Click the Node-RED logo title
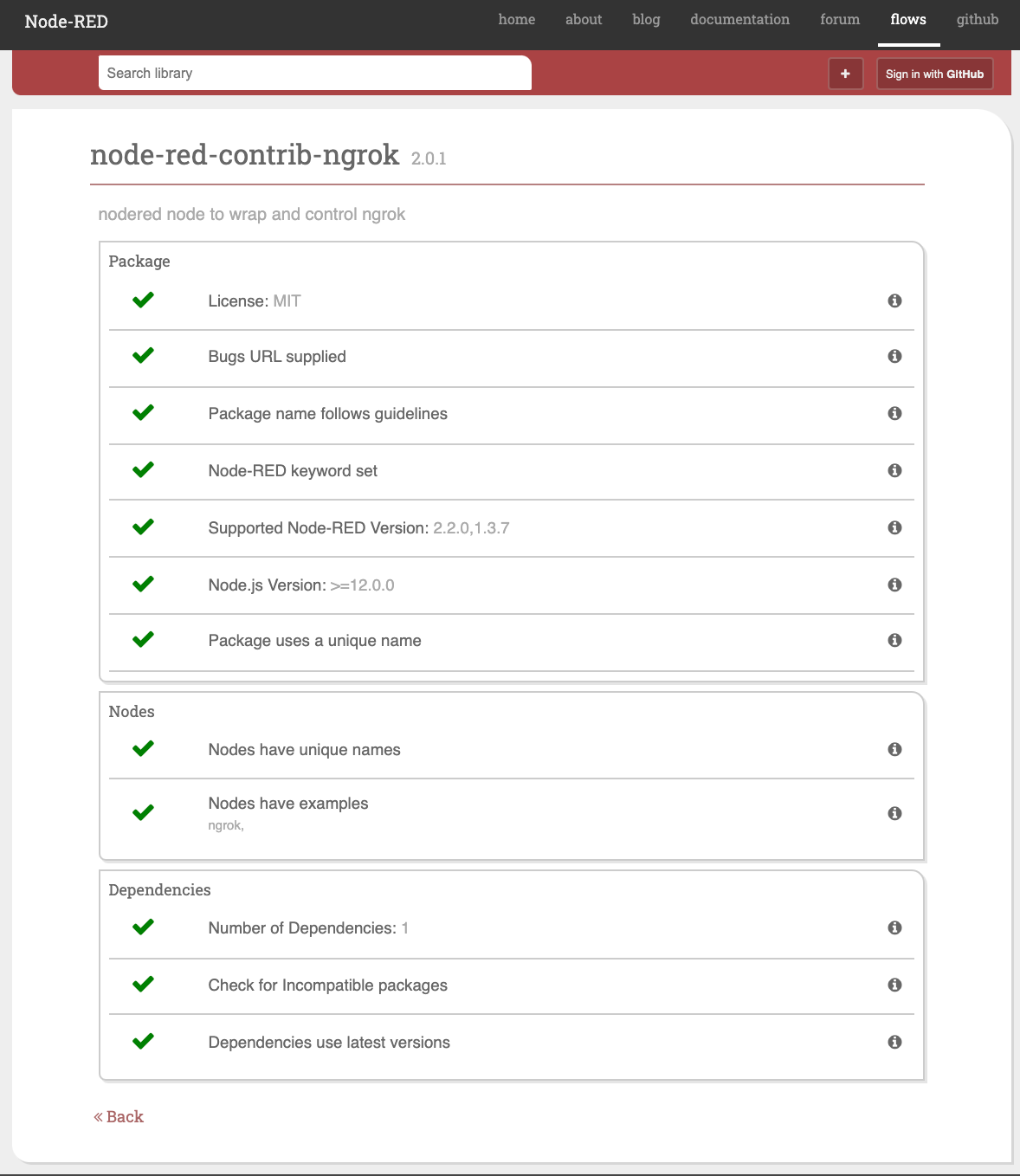The height and width of the screenshot is (1176, 1020). click(67, 22)
